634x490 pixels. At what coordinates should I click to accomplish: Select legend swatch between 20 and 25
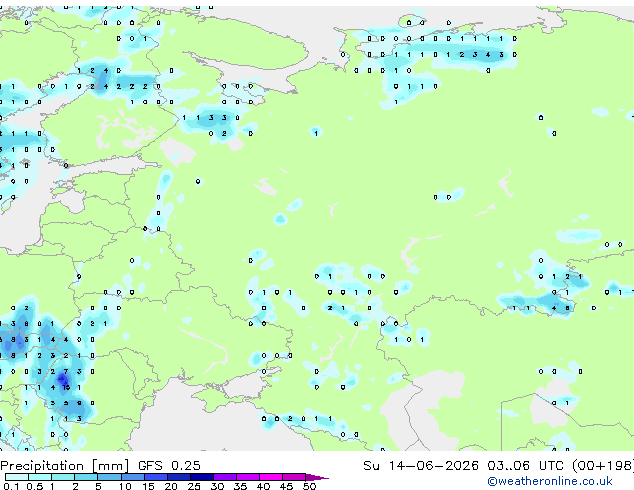point(178,477)
